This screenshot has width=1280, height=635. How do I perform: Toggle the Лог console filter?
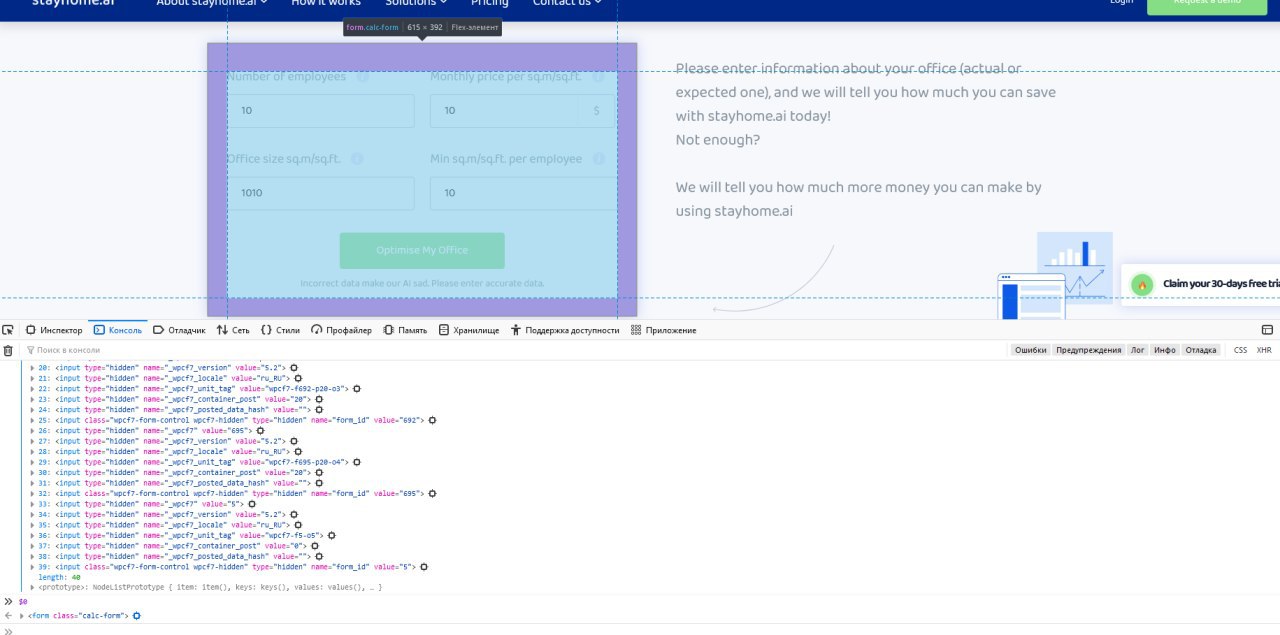tap(1138, 350)
